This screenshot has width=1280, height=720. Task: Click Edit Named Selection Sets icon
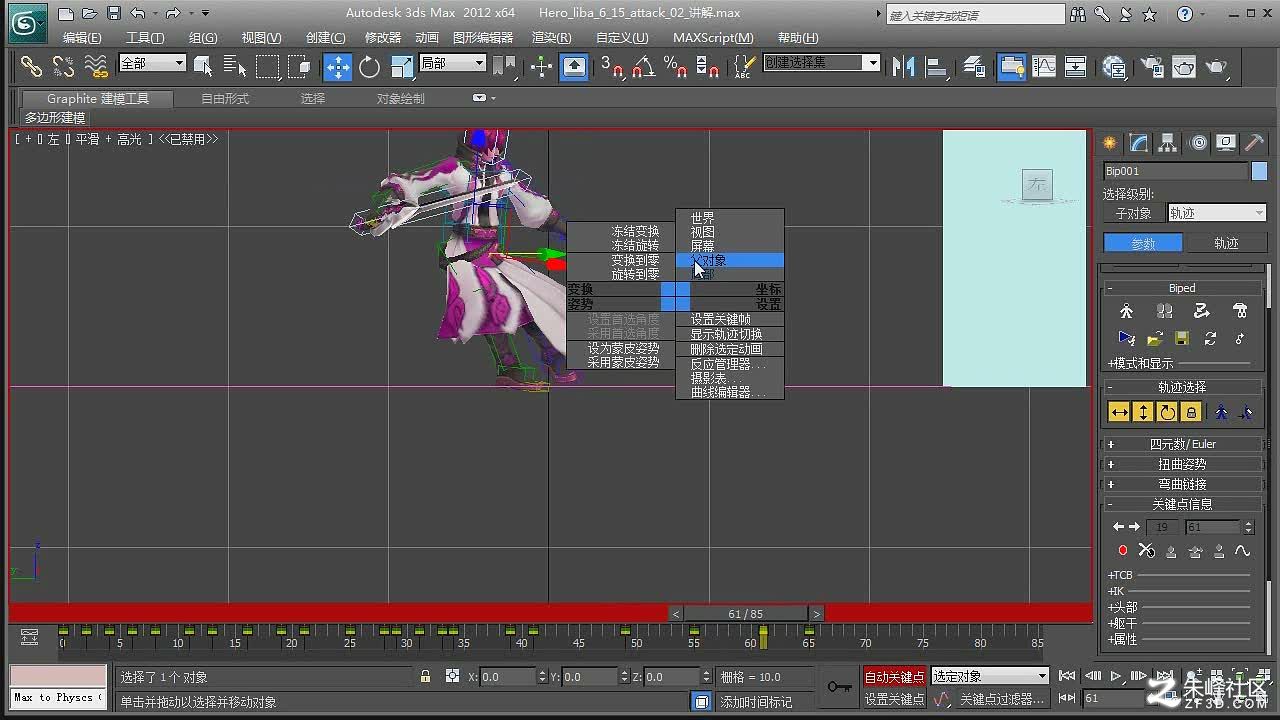[x=743, y=66]
